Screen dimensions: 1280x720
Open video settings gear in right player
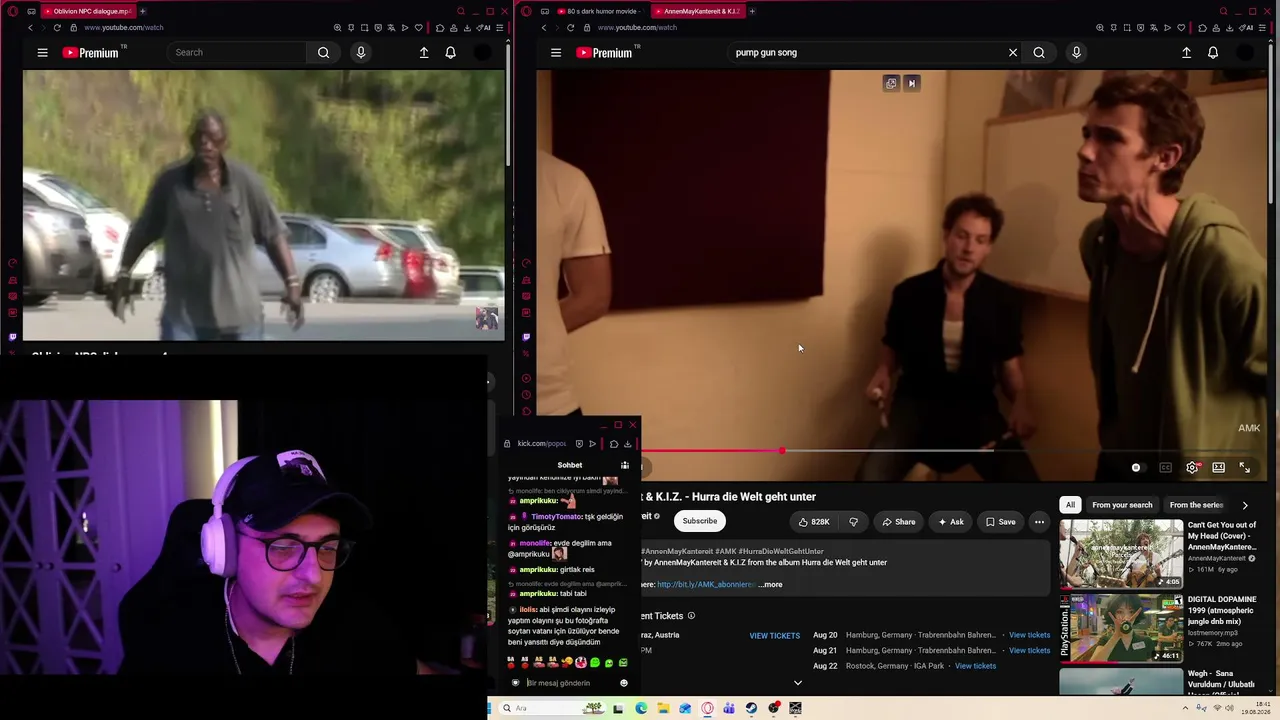[x=1192, y=468]
